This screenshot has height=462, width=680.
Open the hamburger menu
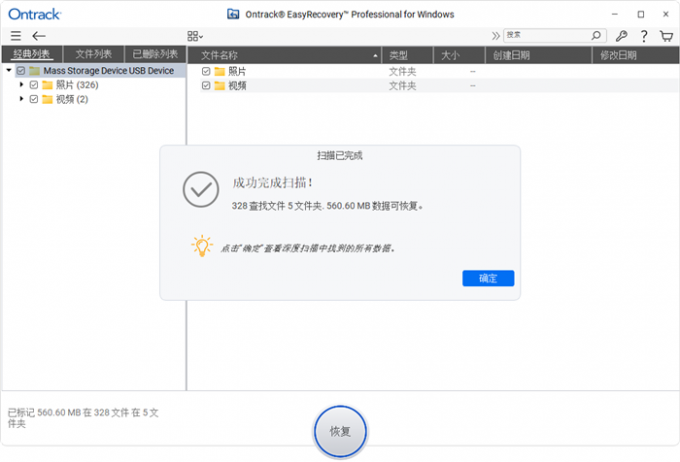coord(16,36)
